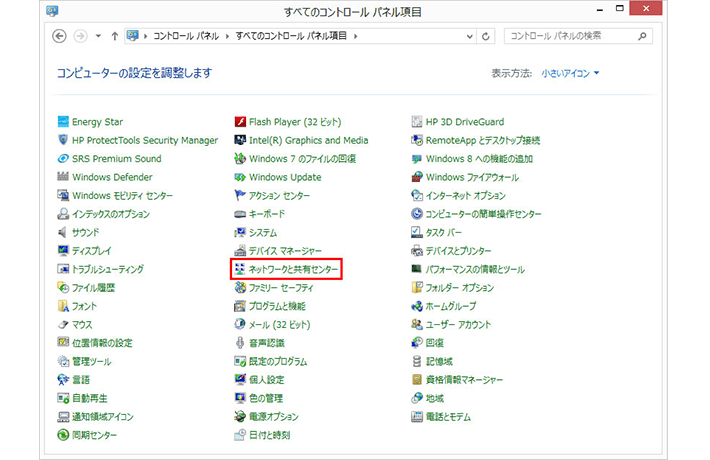Open the recent locations dropdown beside the forward button
The width and height of the screenshot is (710, 460).
[99, 36]
